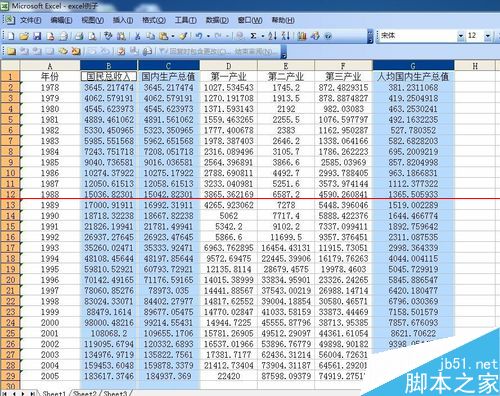Viewport: 500px width, 396px height.
Task: Open the font name 宋体 dropdown
Action: (461, 36)
